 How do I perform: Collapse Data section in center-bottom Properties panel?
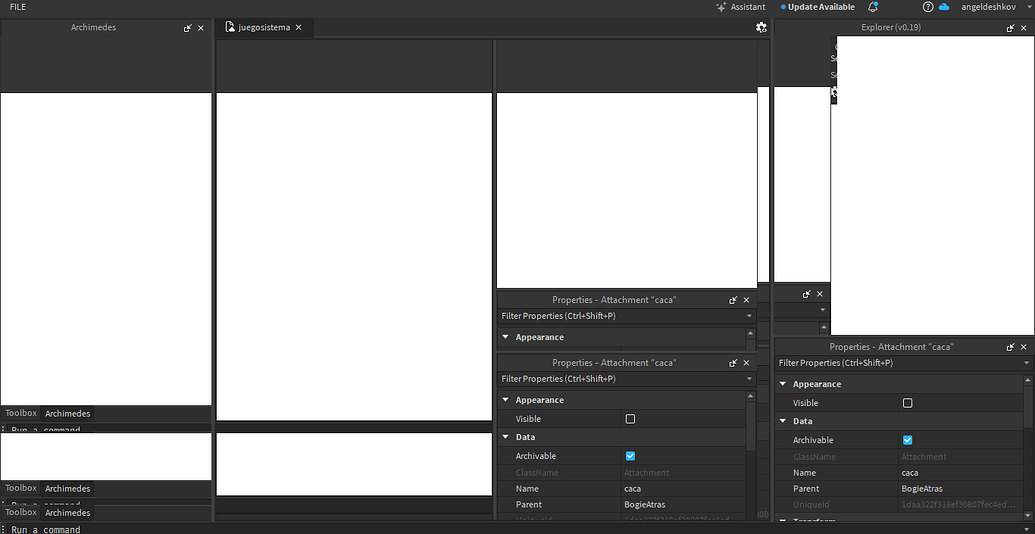tap(506, 437)
